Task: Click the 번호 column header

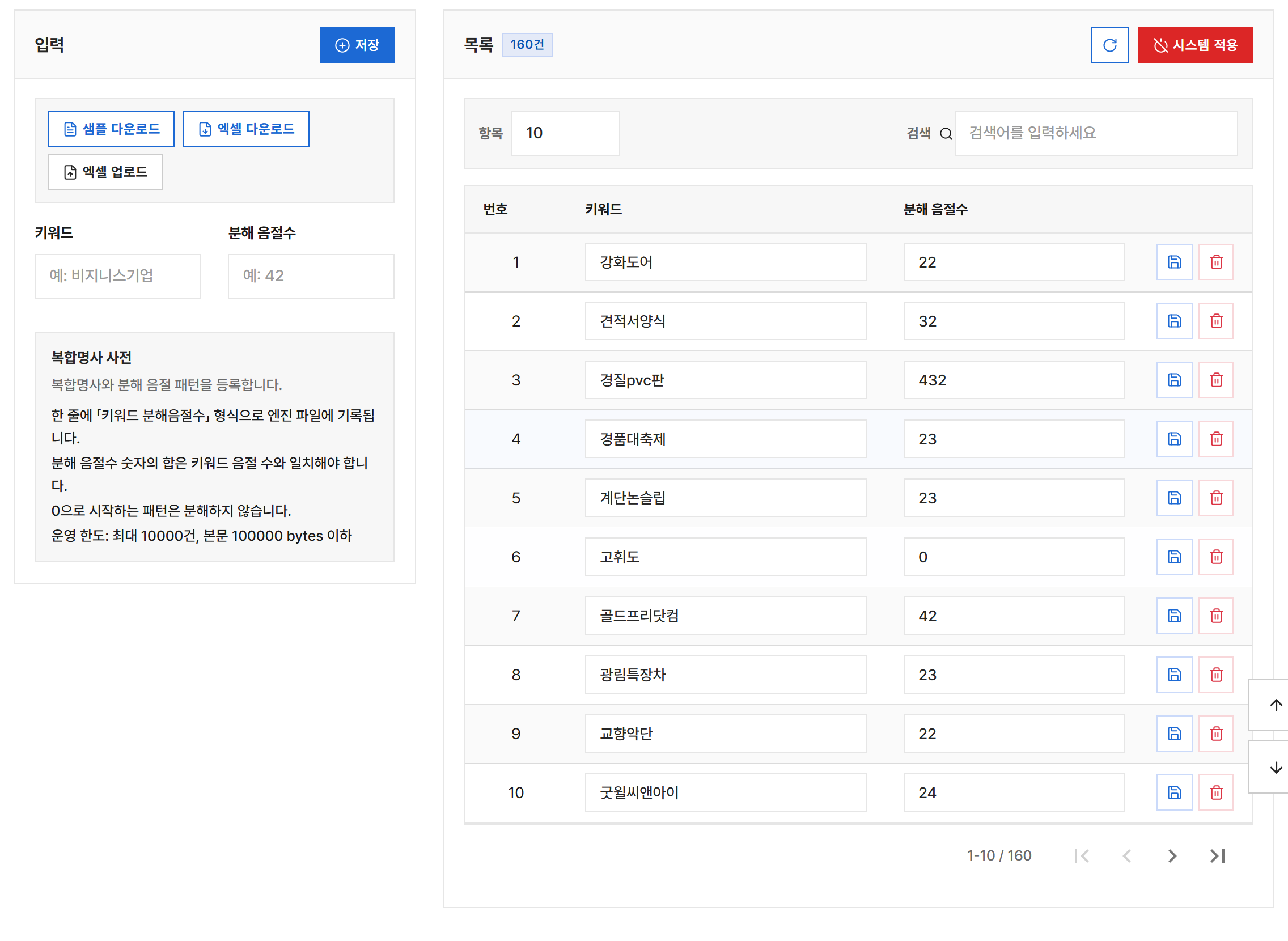Action: coord(495,210)
